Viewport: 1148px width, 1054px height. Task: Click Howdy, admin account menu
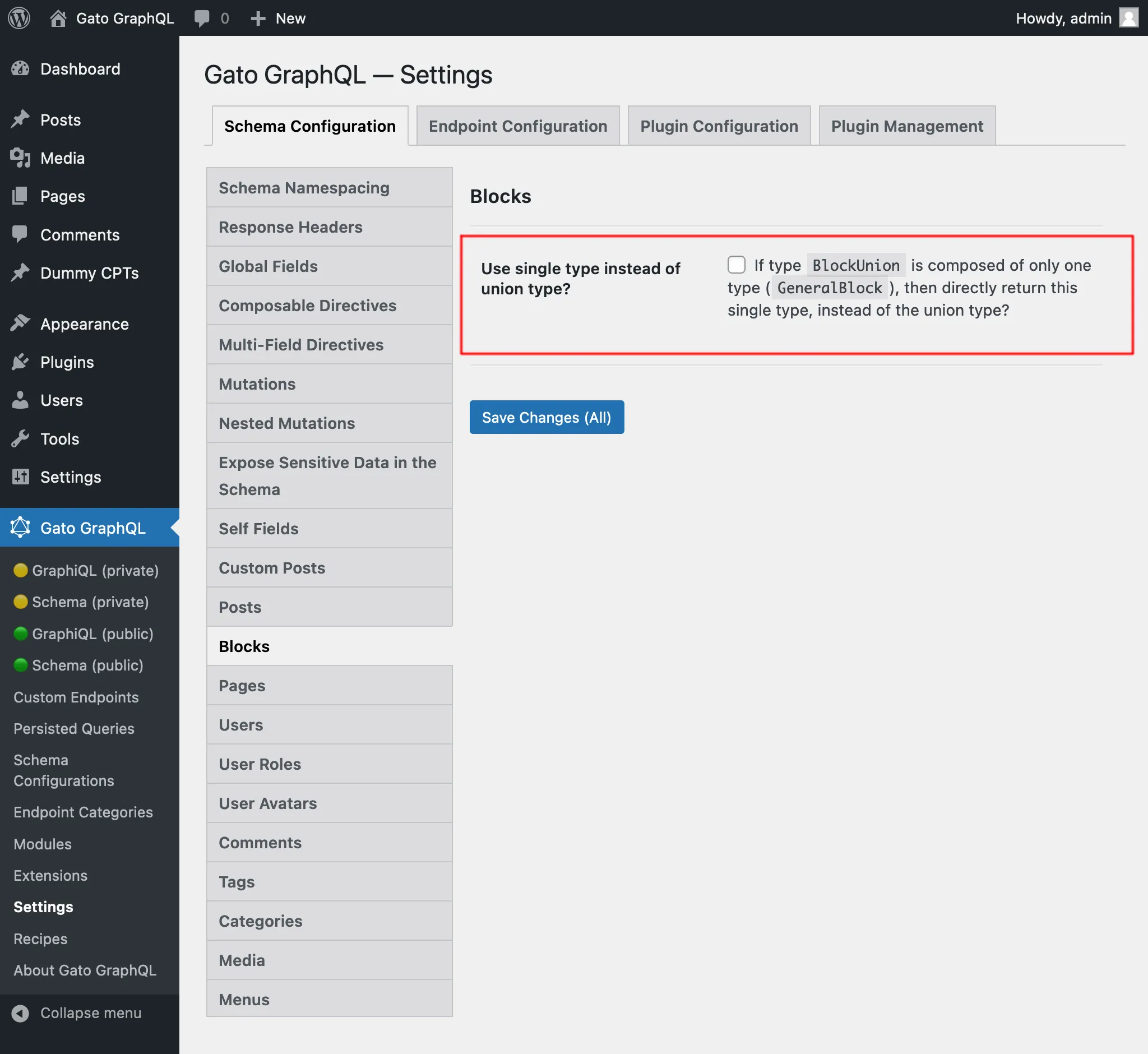point(1077,19)
